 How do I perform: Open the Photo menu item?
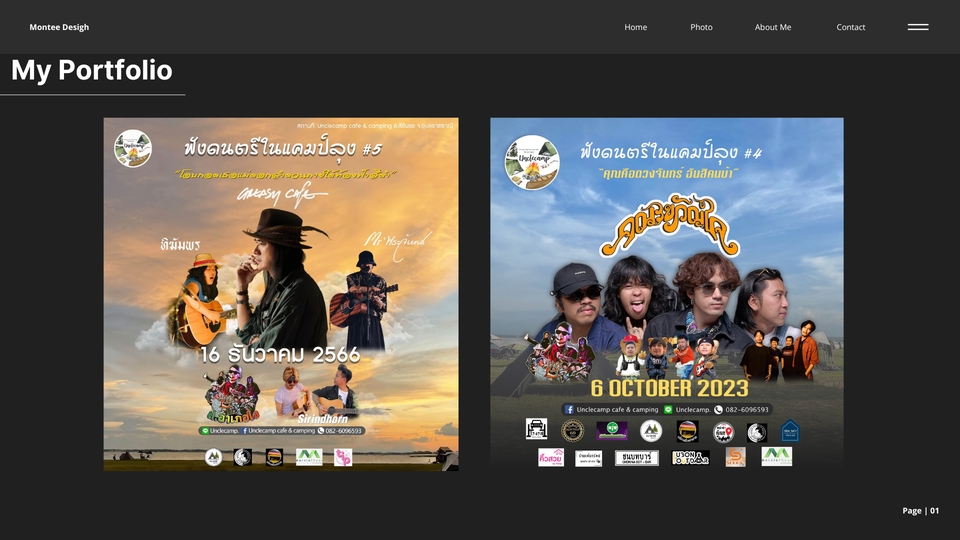click(x=701, y=27)
